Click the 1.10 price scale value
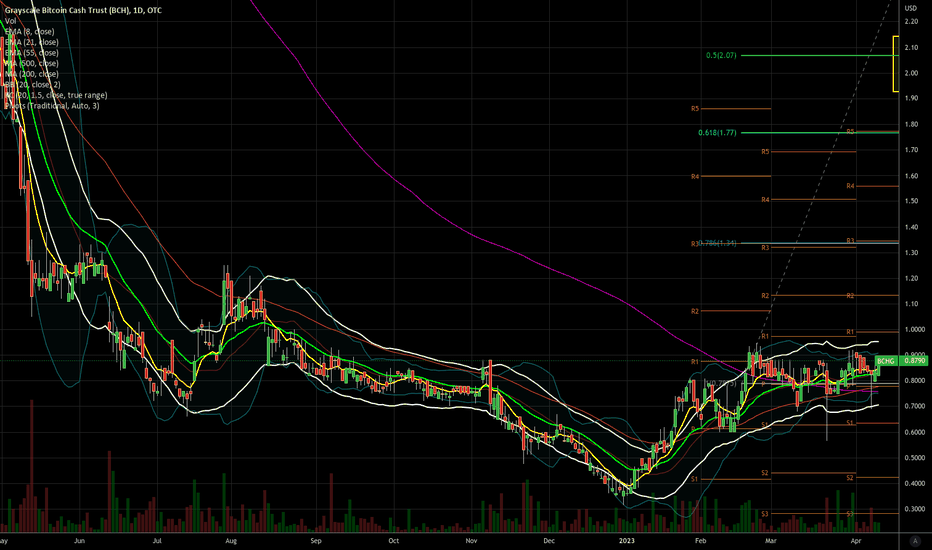This screenshot has width=932, height=550. point(911,304)
